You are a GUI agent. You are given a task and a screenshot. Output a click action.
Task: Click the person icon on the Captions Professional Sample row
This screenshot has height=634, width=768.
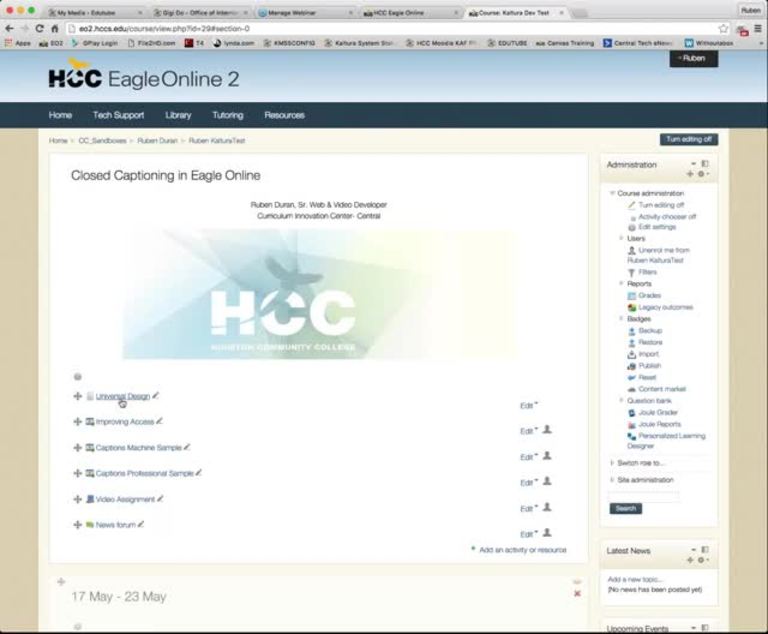pyautogui.click(x=548, y=481)
